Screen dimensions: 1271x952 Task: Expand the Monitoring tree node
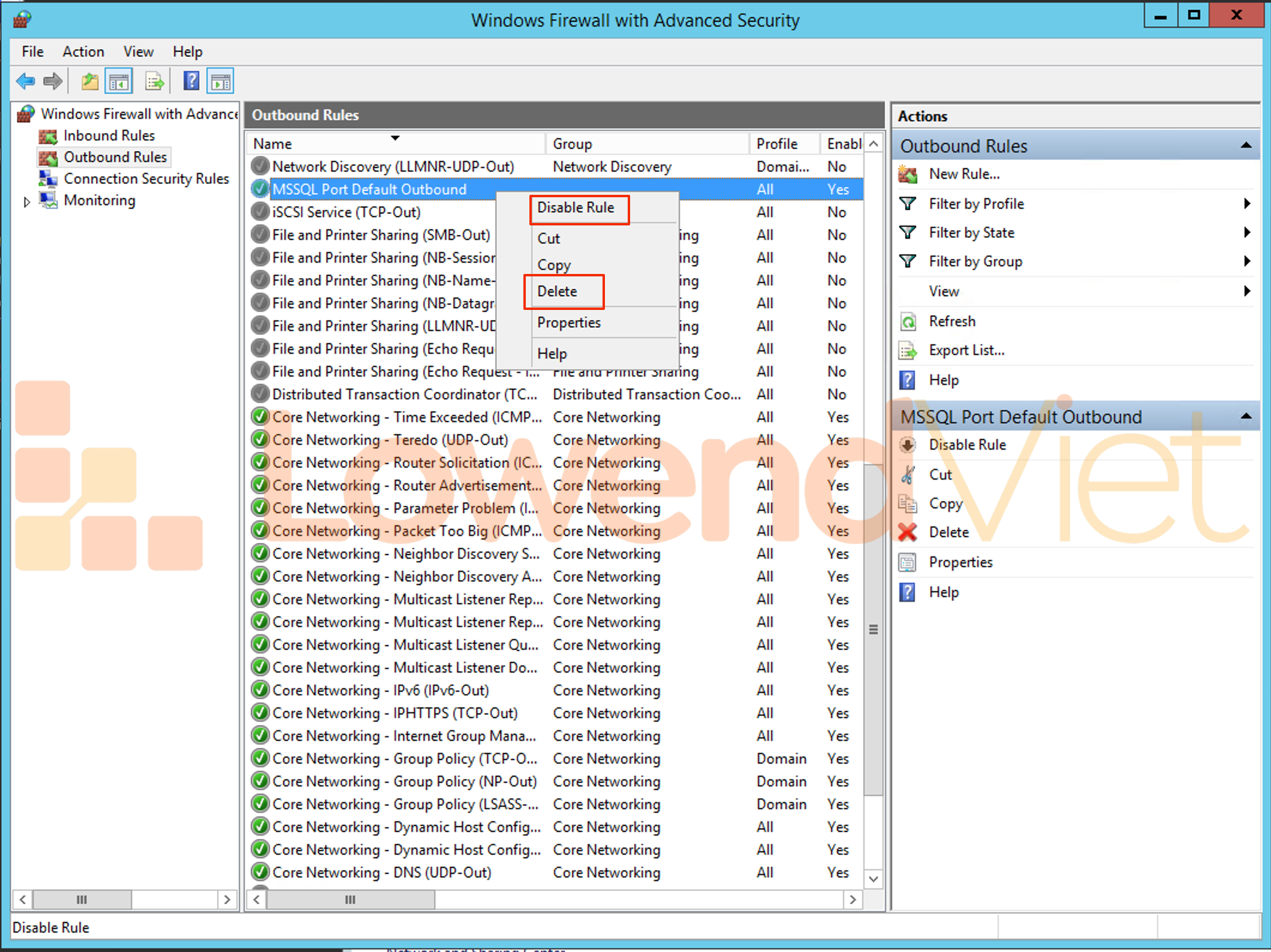click(x=27, y=202)
